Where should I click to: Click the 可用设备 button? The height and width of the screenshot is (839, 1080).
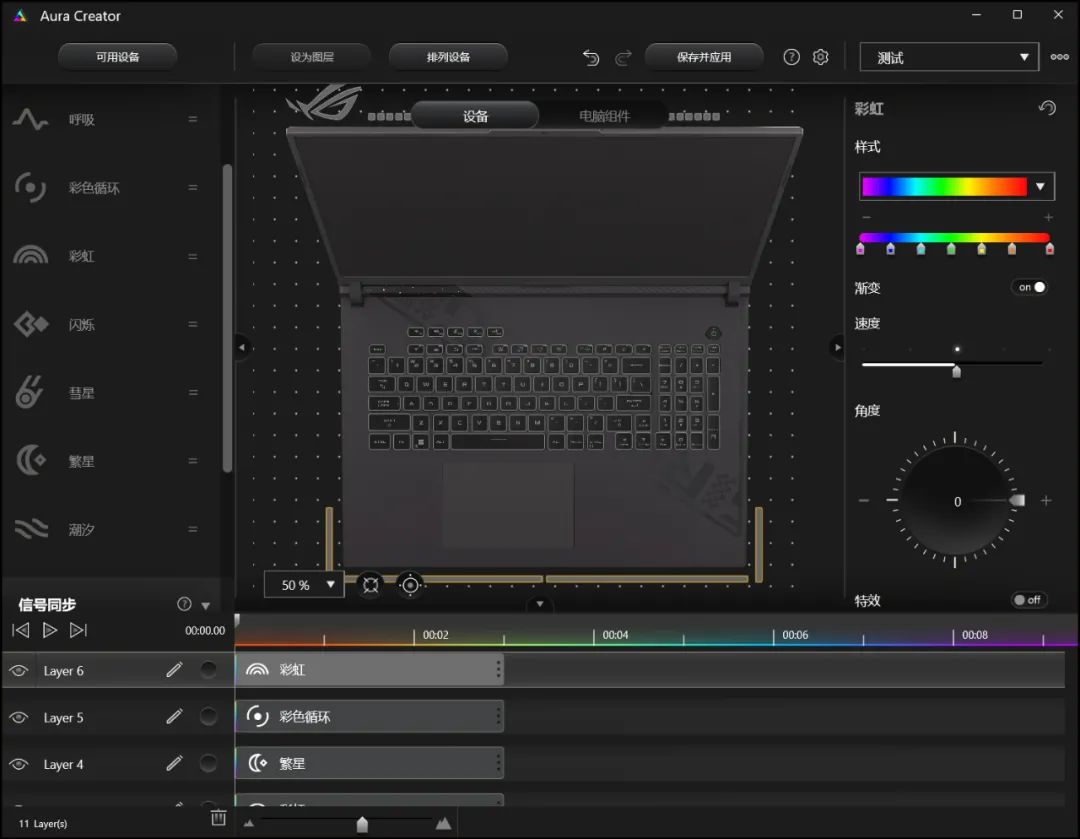pos(117,57)
